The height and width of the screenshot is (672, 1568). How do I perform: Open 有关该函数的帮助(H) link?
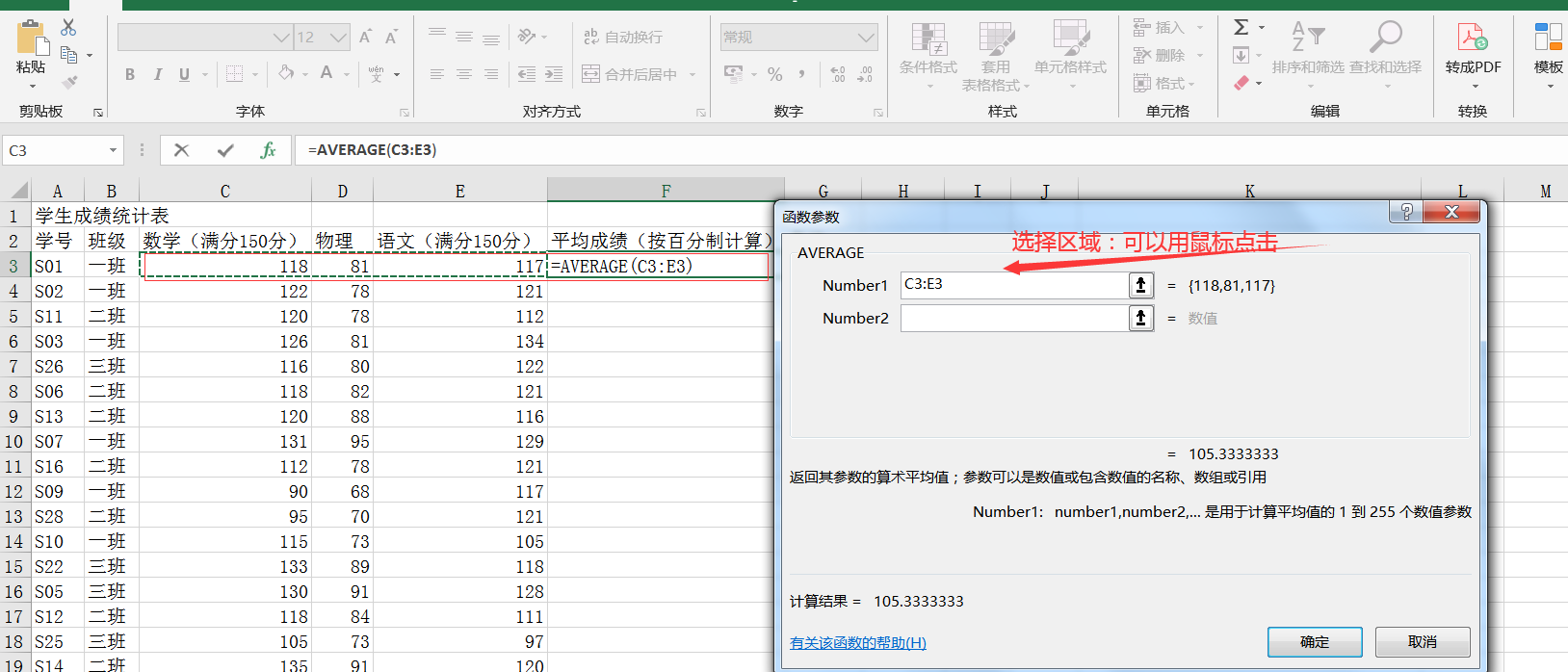tap(858, 642)
